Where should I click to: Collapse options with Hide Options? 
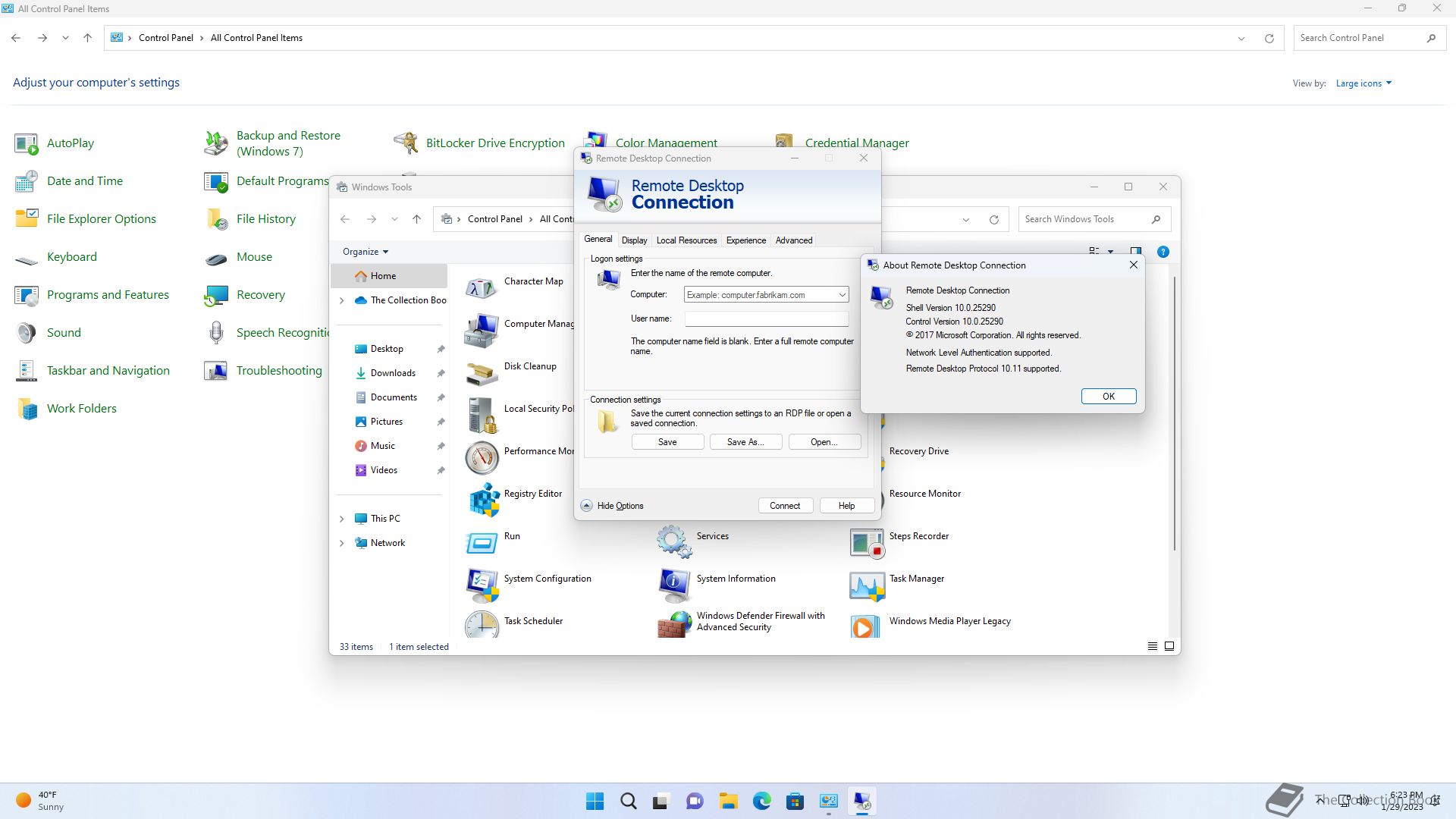[x=612, y=506]
